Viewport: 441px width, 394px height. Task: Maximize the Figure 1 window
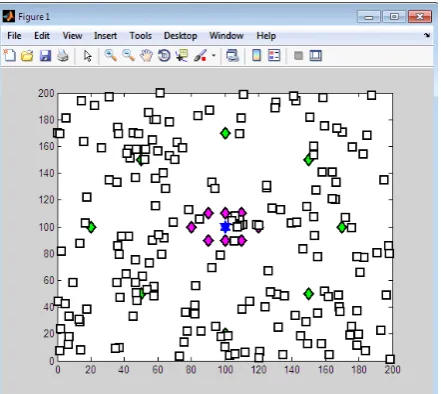(x=394, y=17)
